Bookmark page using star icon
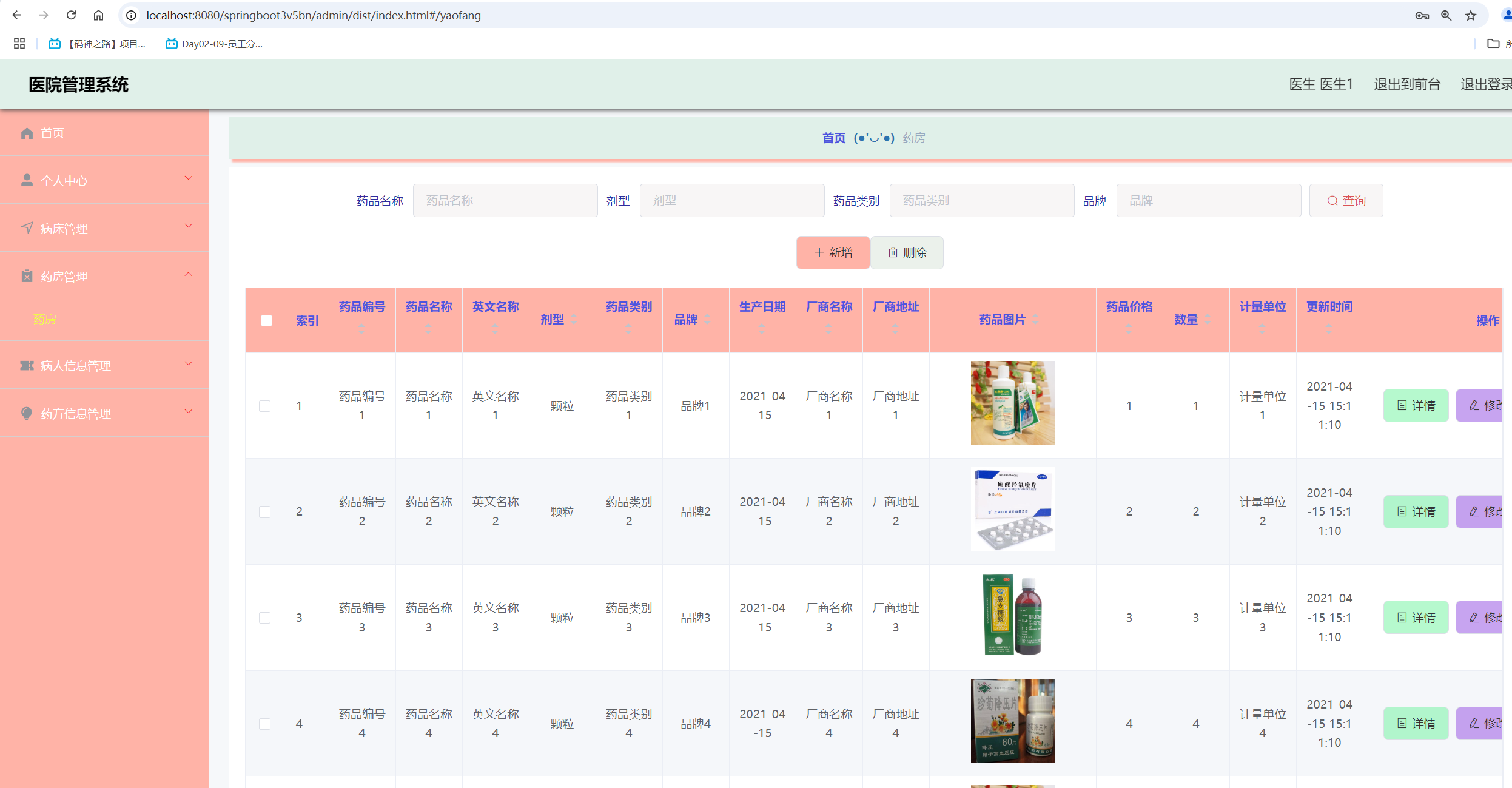This screenshot has width=1512, height=788. (x=1470, y=15)
